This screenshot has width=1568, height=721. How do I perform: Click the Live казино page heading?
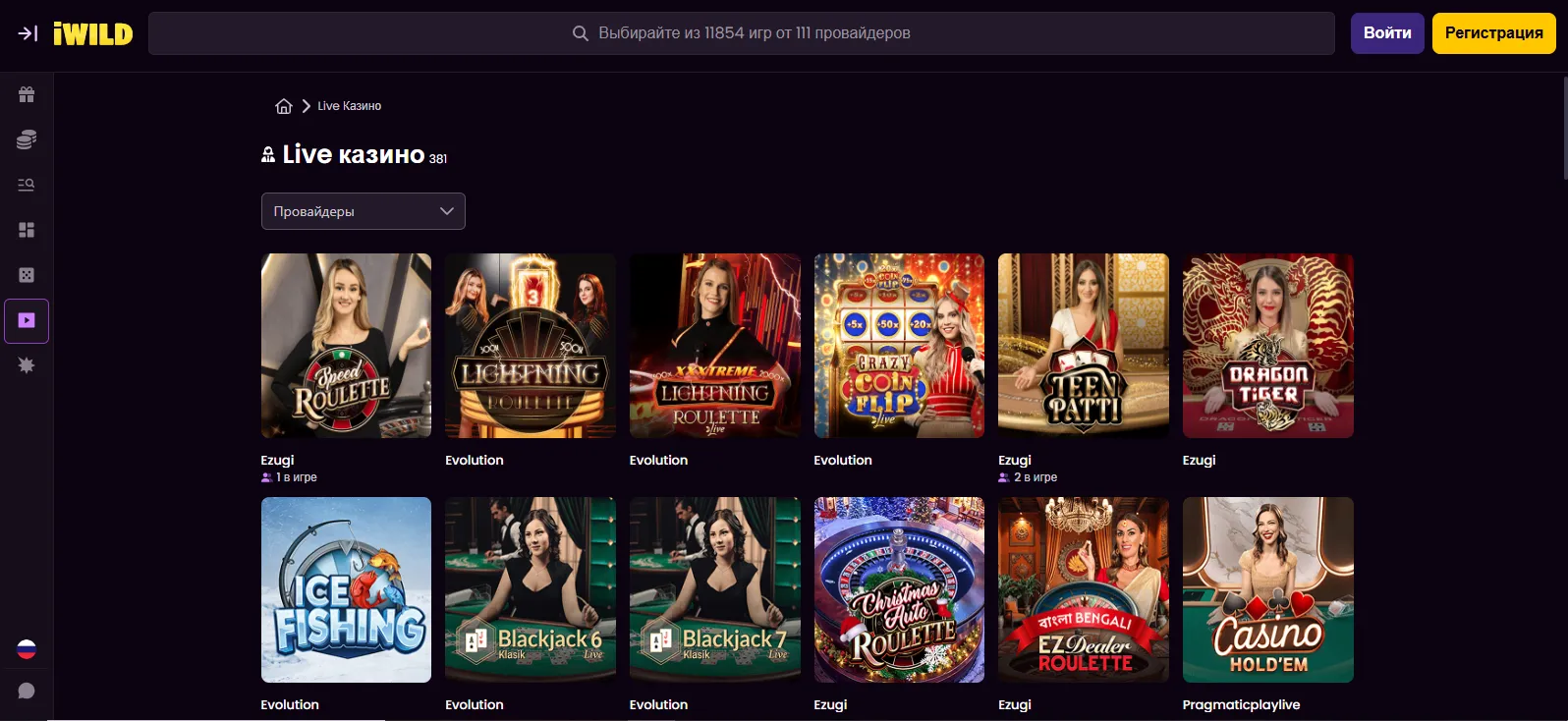[x=354, y=154]
